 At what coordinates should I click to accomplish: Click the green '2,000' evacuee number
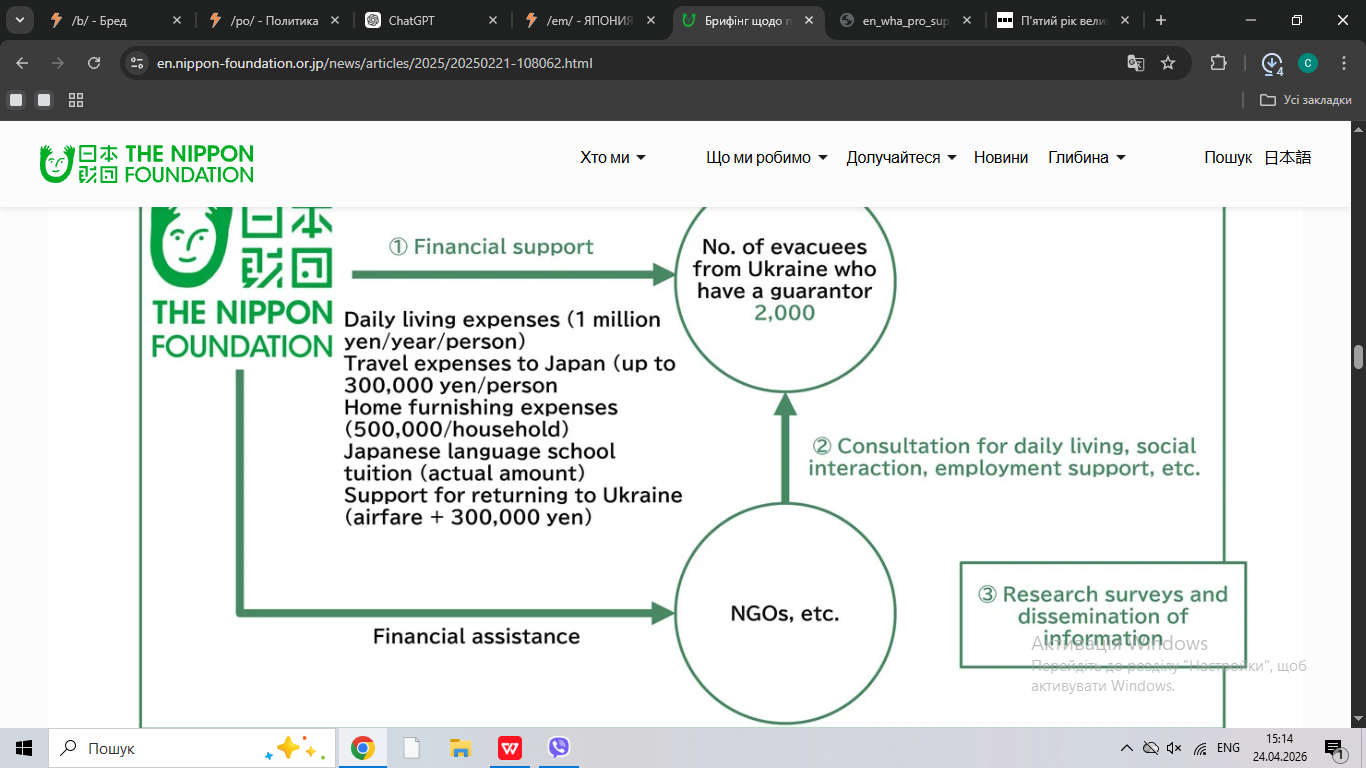[785, 313]
